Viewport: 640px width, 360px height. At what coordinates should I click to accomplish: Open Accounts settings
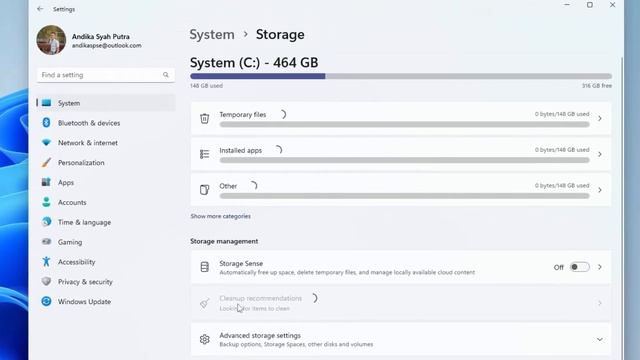pos(106,202)
